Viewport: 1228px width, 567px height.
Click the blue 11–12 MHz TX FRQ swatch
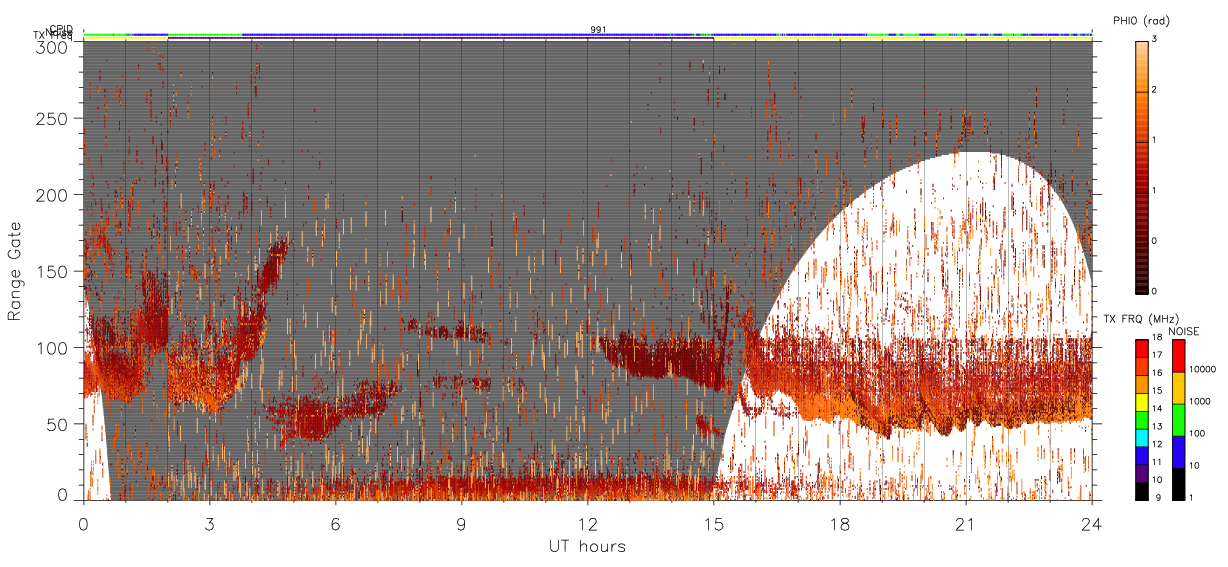[1141, 456]
